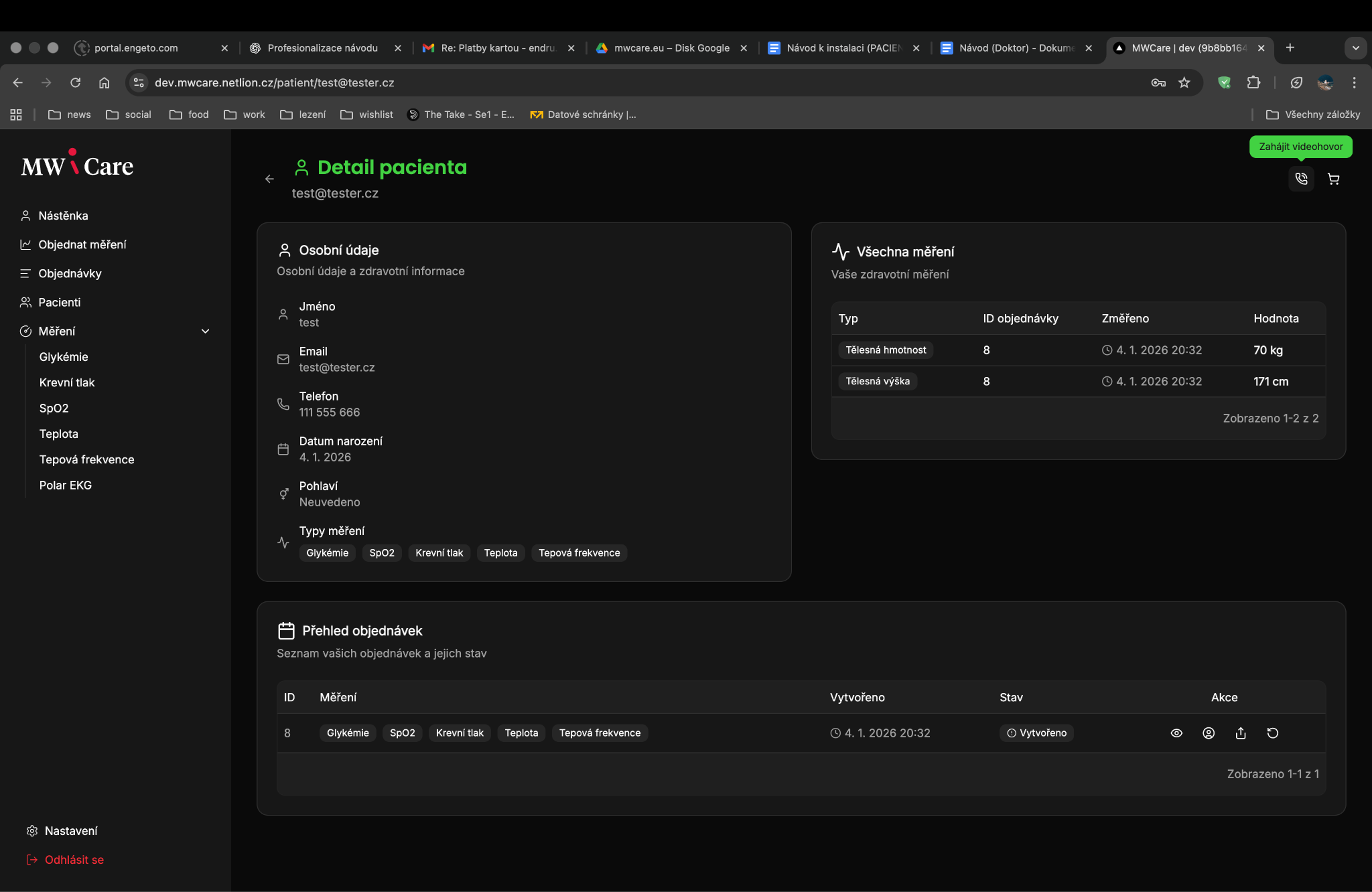
Task: Start a video call with phone icon
Action: coord(1301,179)
